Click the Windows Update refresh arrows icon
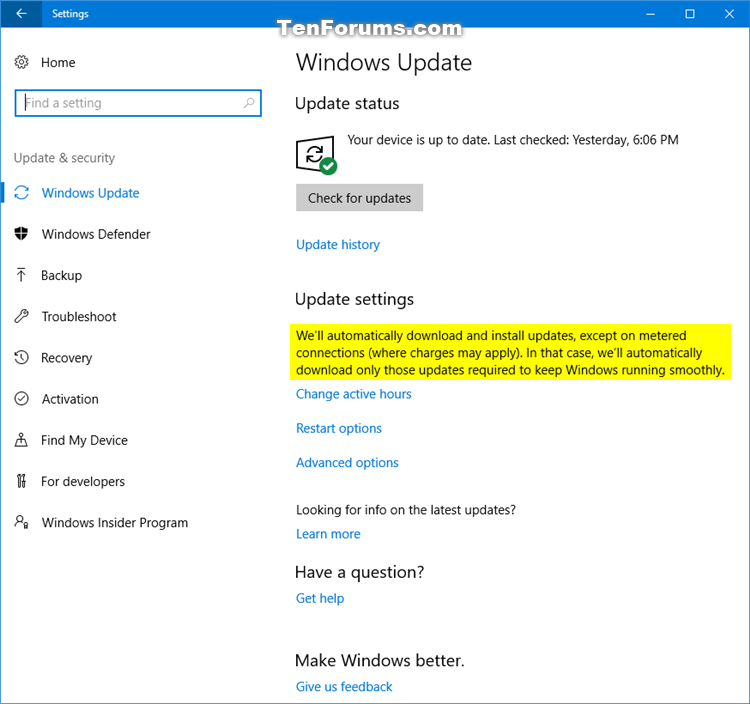 click(22, 193)
